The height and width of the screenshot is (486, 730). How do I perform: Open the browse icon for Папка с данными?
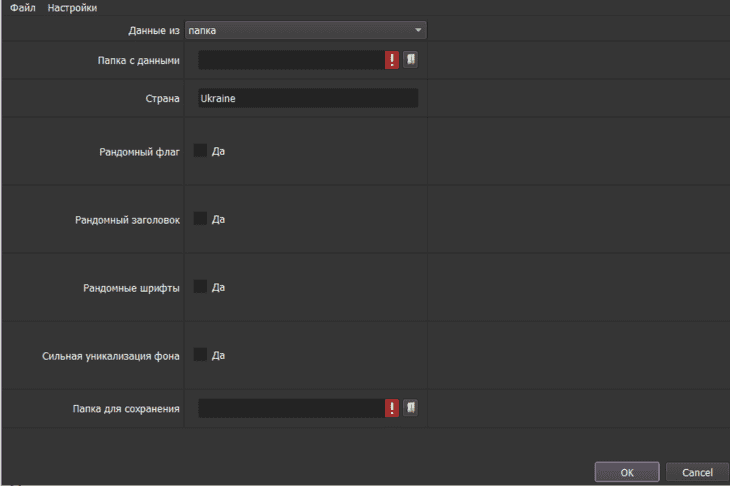[410, 60]
